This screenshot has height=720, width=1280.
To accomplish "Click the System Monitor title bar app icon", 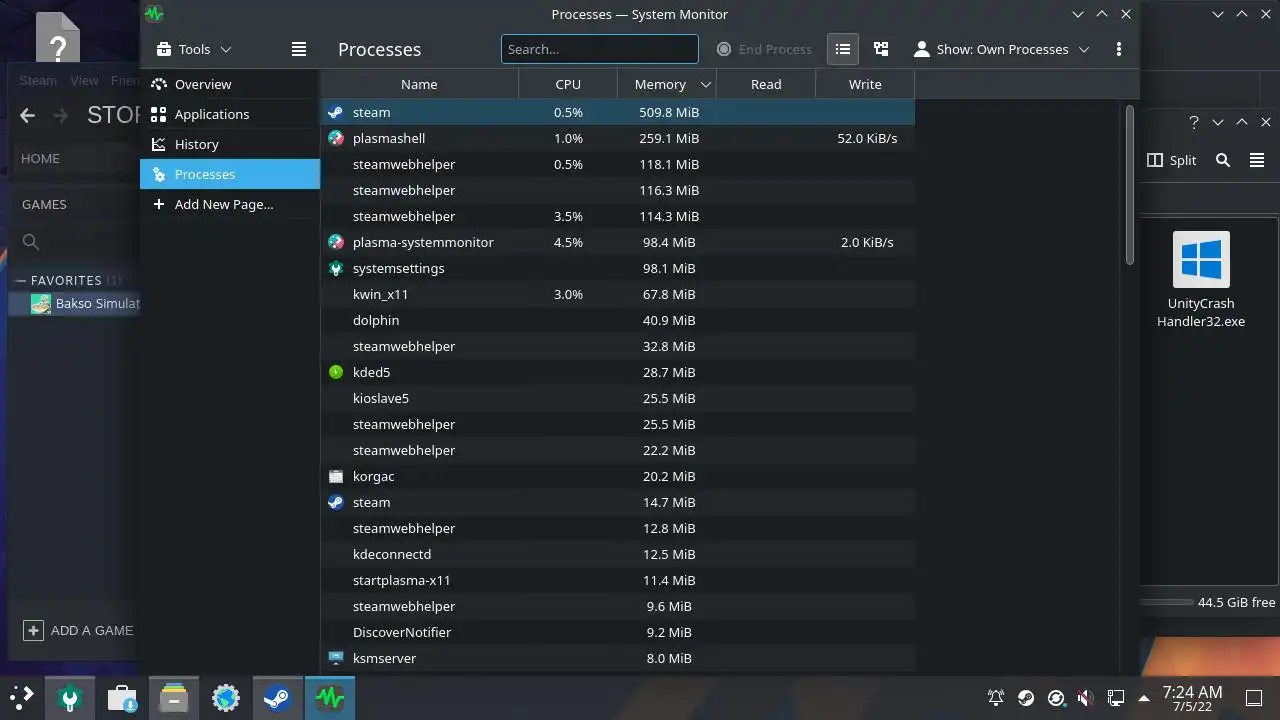I will coord(153,14).
